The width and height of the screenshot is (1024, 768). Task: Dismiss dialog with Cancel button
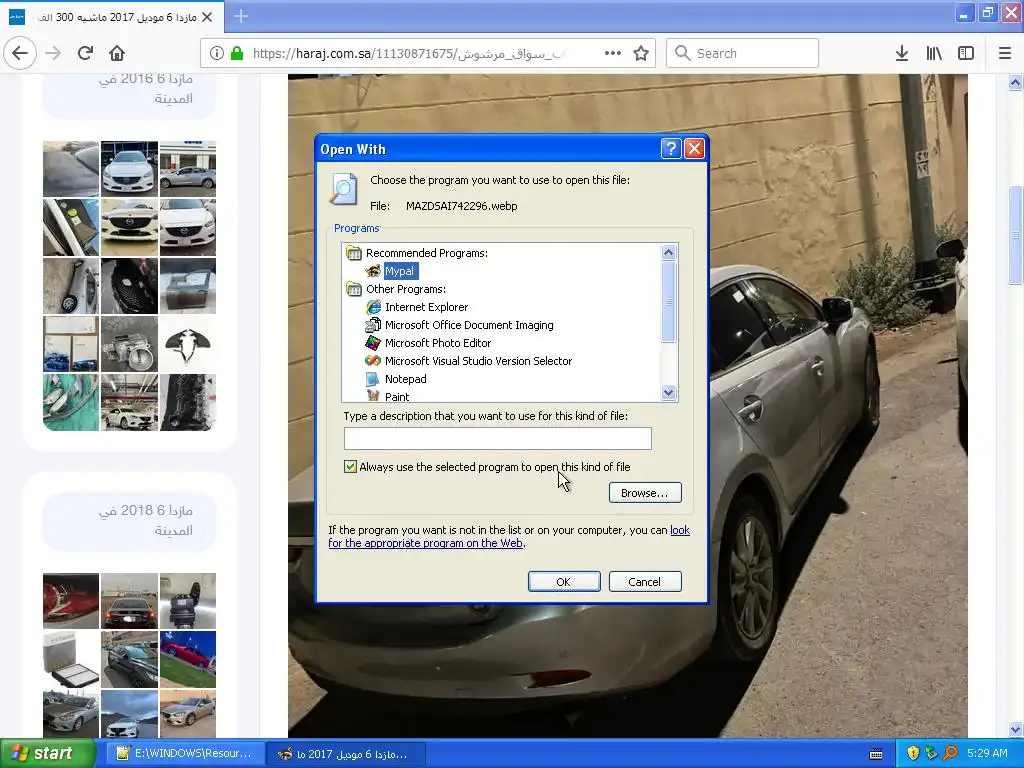pos(645,582)
